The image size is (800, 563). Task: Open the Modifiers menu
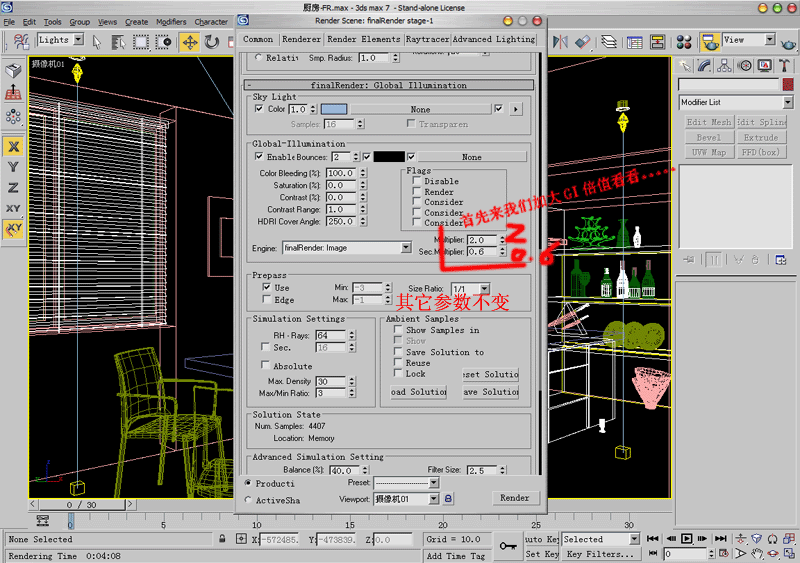click(x=171, y=21)
